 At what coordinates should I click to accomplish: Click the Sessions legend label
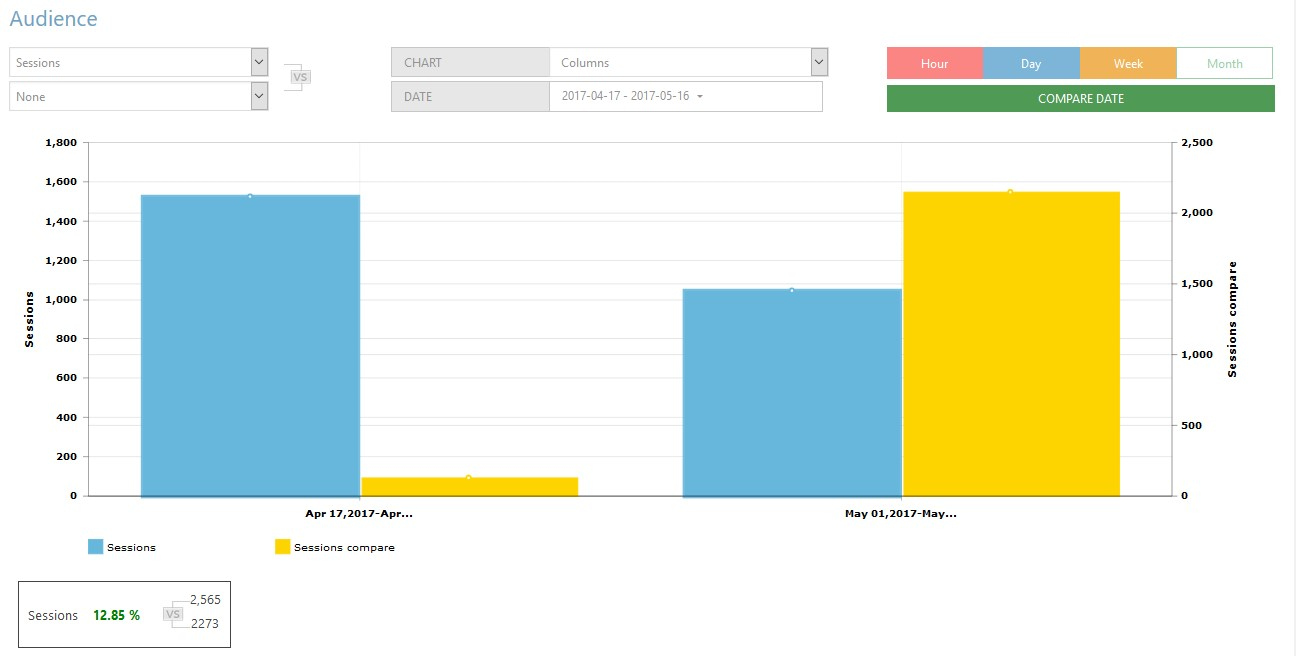tap(131, 548)
